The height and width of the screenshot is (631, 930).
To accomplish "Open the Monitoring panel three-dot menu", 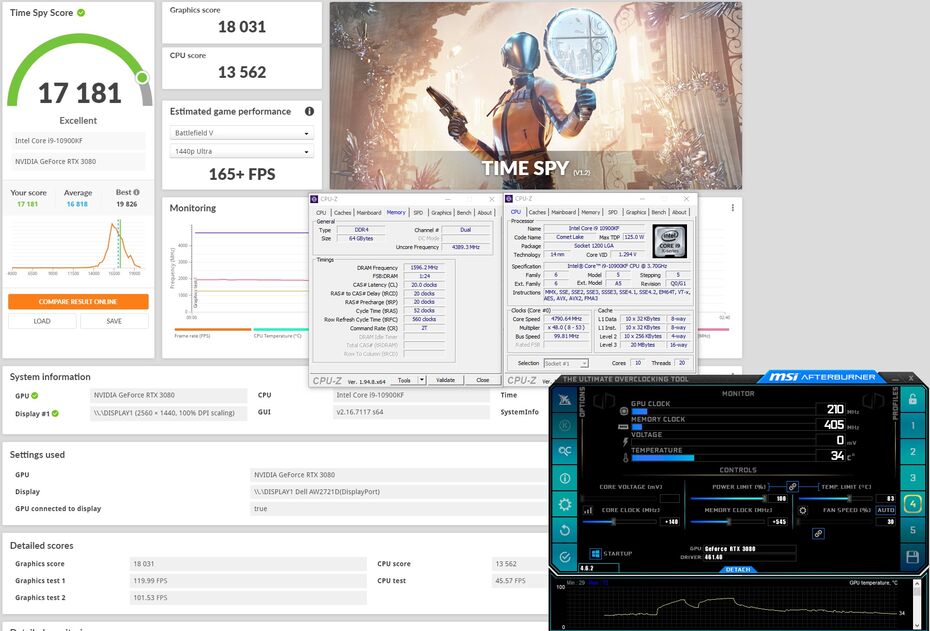I will [x=732, y=208].
